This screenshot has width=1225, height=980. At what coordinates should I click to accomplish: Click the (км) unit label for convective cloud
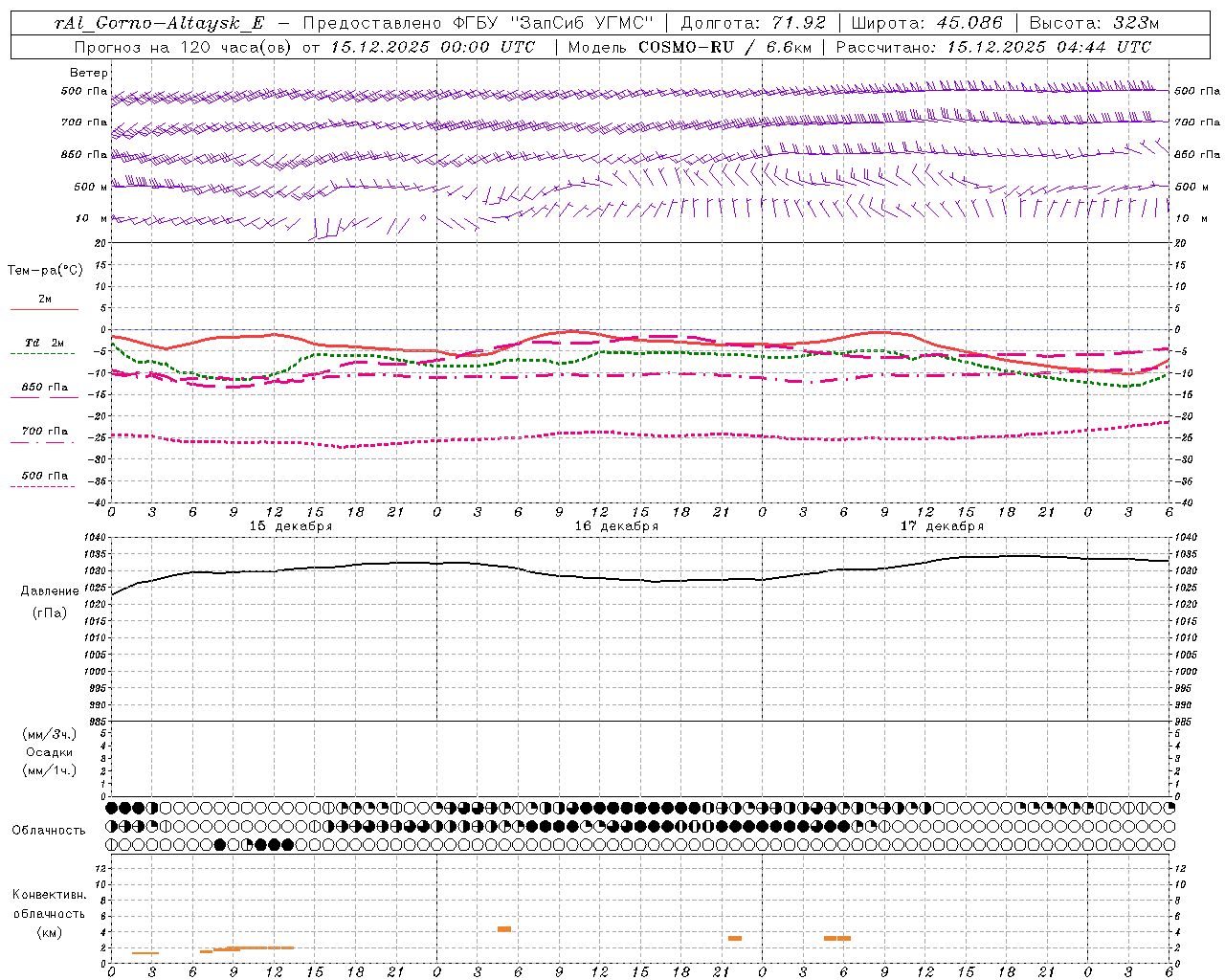tap(49, 932)
